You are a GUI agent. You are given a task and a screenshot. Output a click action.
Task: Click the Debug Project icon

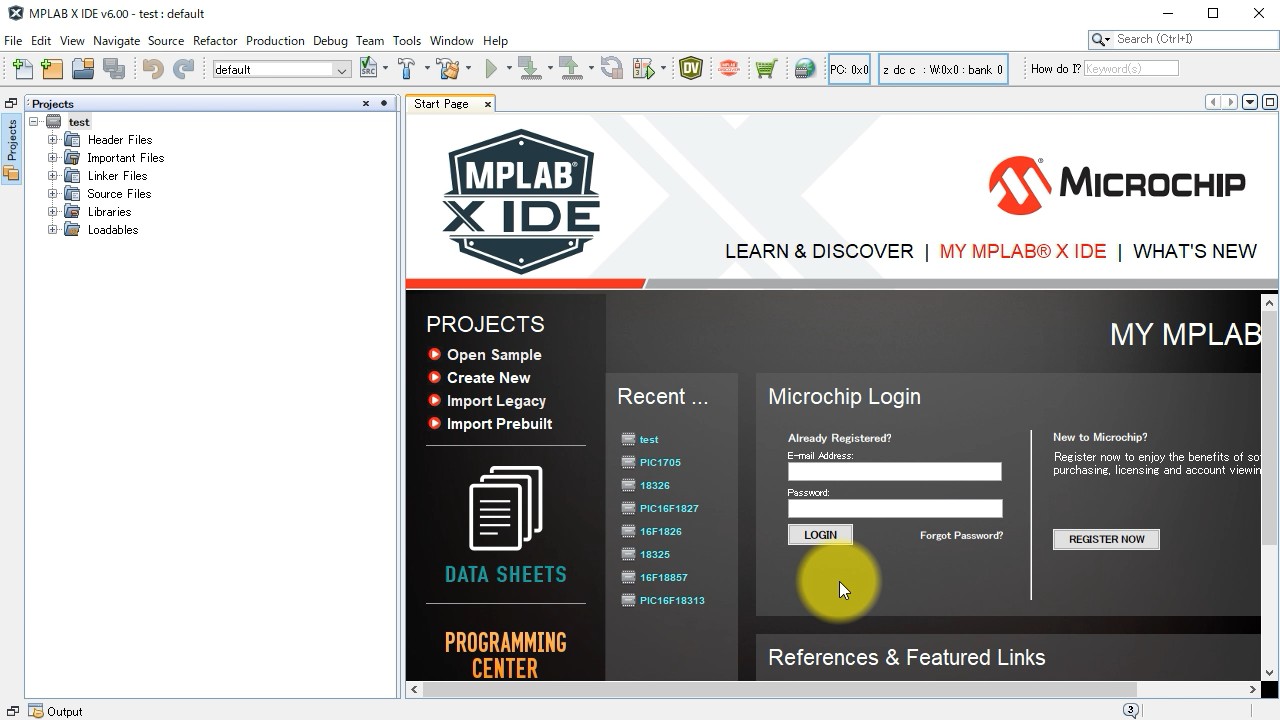point(644,69)
